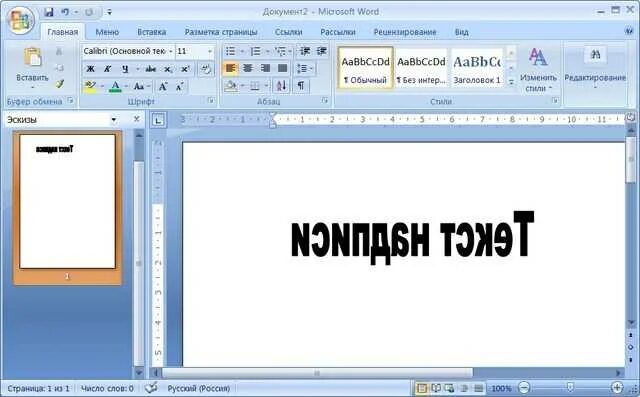The width and height of the screenshot is (640, 397).
Task: Align text left
Action: click(231, 68)
